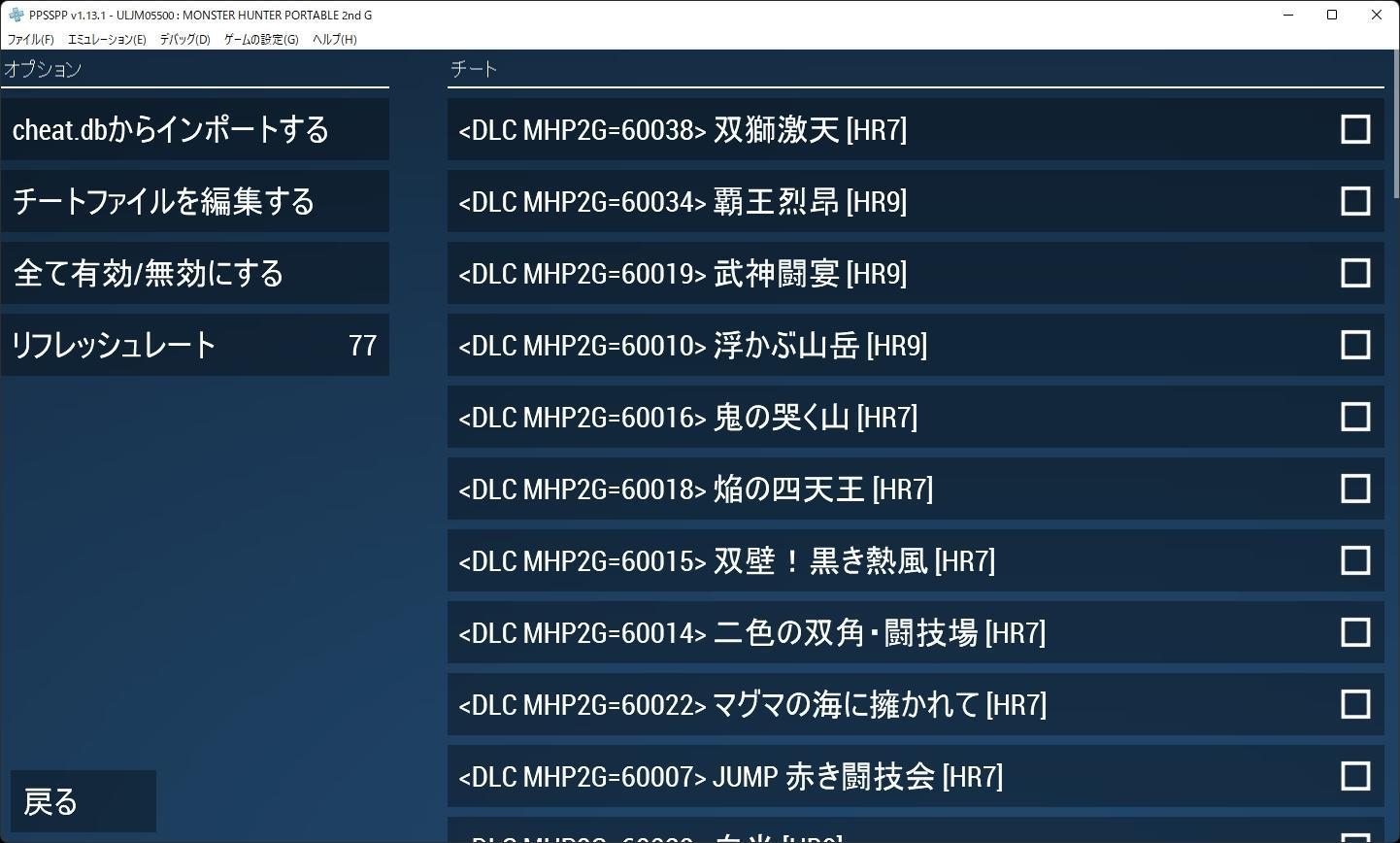1400x843 pixels.
Task: Select the DLC MHP2G=60010 浮かぶ山岳 row text
Action: (693, 345)
